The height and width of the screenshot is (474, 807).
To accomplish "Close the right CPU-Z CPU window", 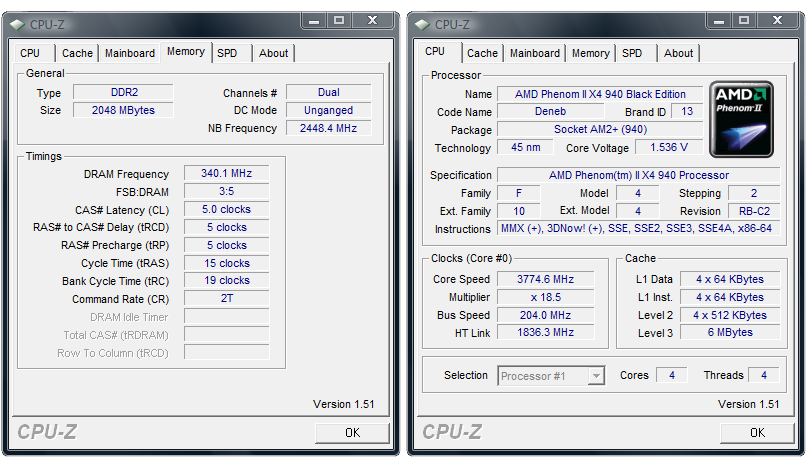I will pos(778,21).
